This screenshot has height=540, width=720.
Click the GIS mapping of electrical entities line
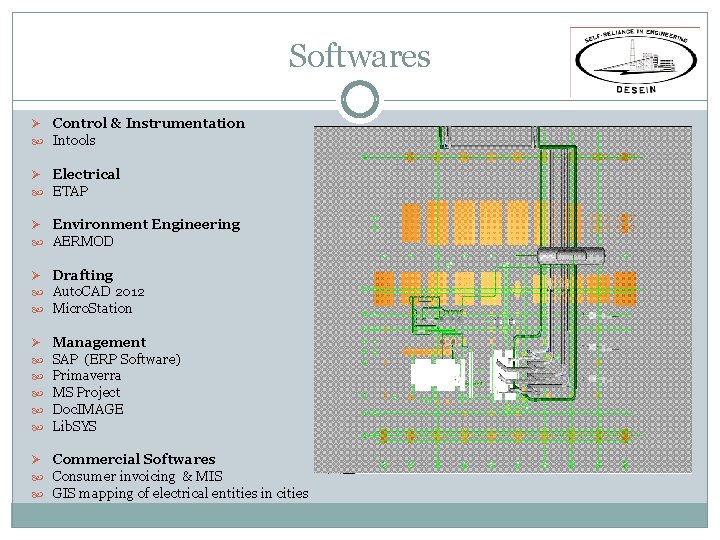180,493
